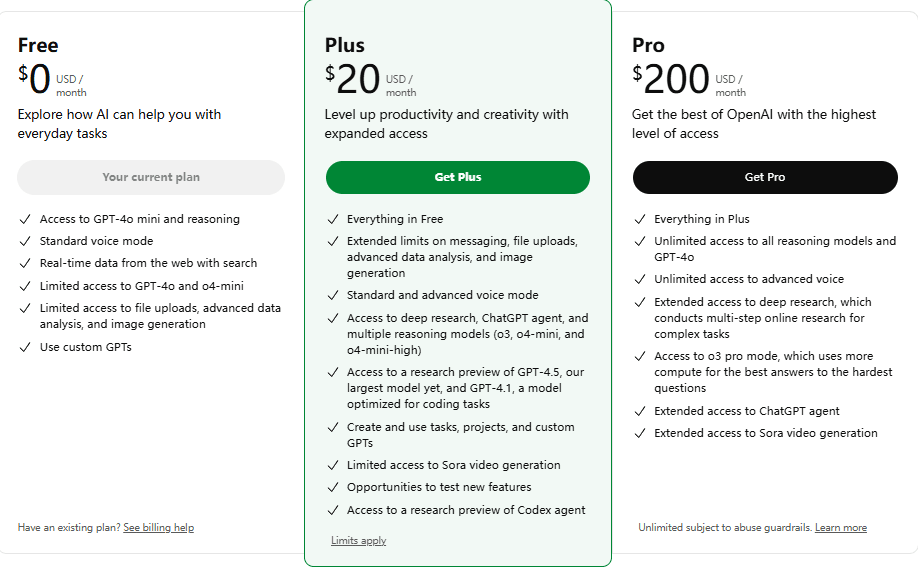Click checkmark beside Everything in Free
Viewport: 918px width, 568px height.
(x=332, y=219)
